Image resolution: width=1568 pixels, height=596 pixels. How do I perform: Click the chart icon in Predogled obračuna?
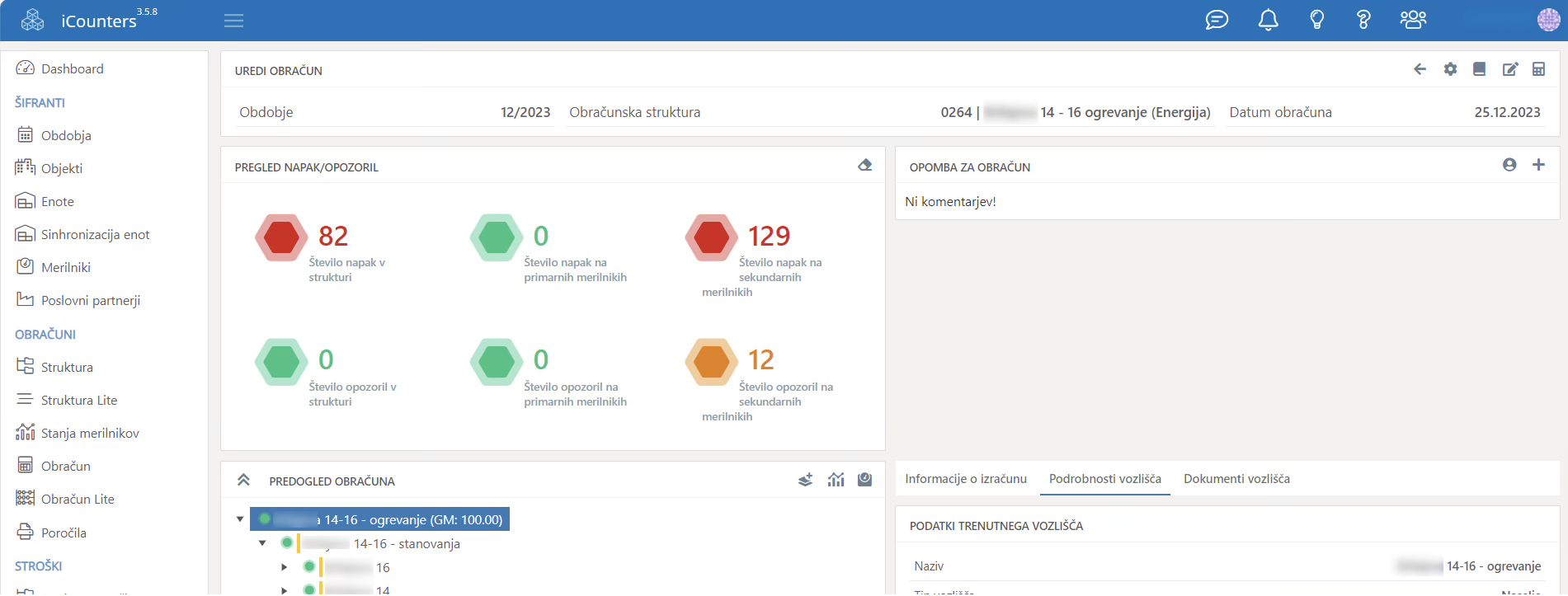click(x=836, y=480)
